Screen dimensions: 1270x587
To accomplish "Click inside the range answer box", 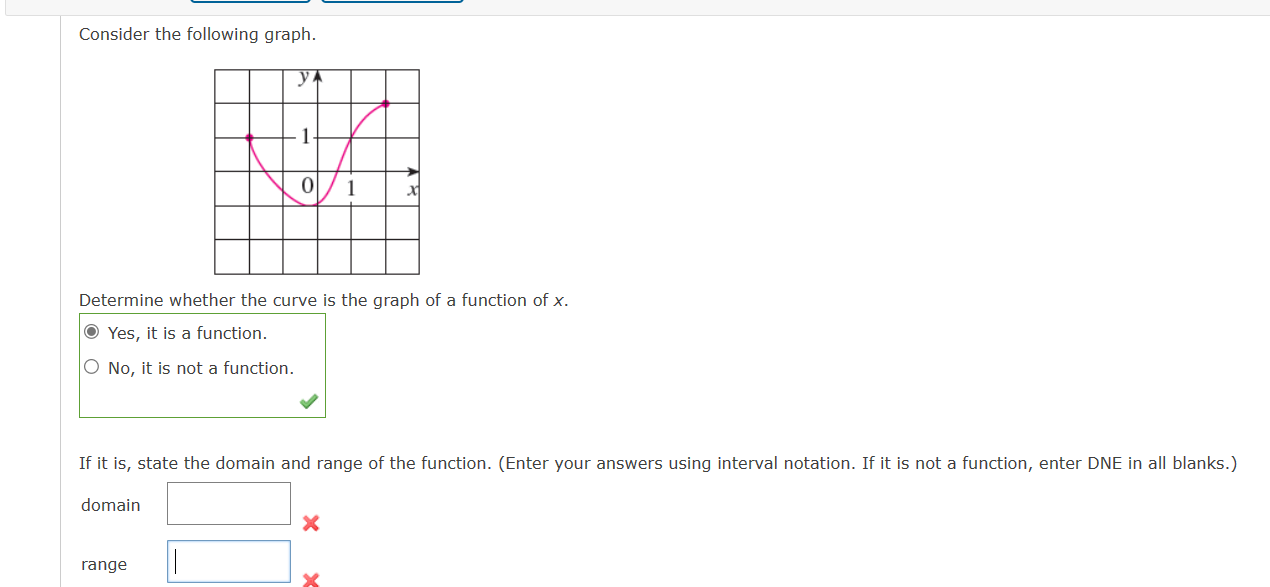I will pyautogui.click(x=228, y=561).
